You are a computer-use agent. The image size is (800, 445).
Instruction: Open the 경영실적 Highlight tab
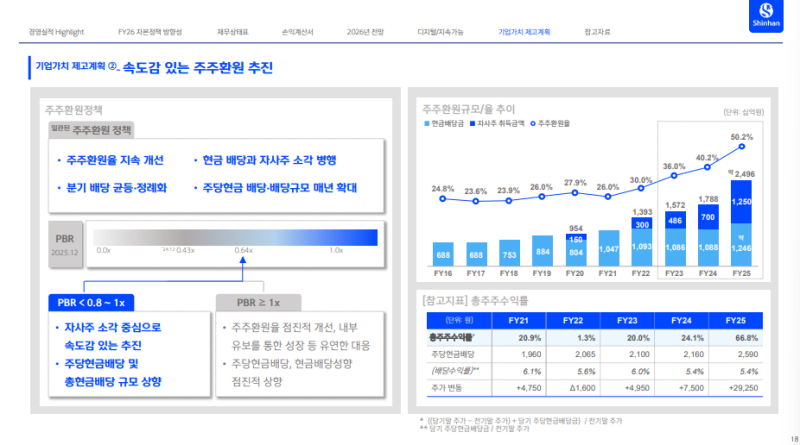coord(56,33)
